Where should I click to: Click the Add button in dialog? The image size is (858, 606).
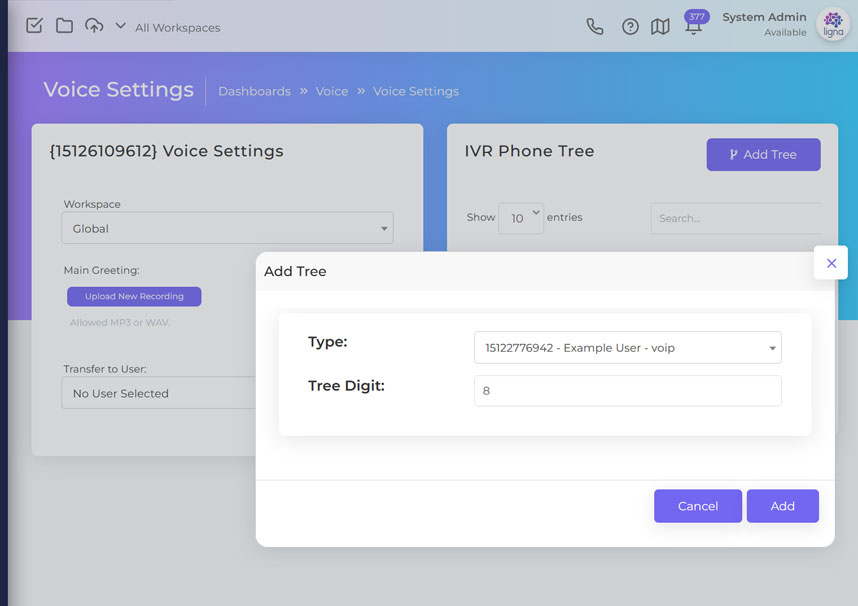point(782,506)
